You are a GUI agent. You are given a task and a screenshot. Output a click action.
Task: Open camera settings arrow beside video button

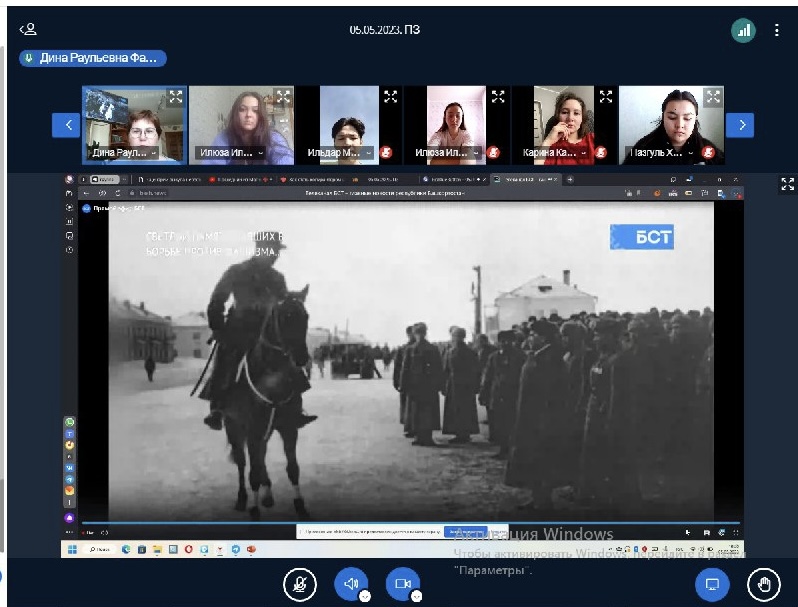coord(417,596)
